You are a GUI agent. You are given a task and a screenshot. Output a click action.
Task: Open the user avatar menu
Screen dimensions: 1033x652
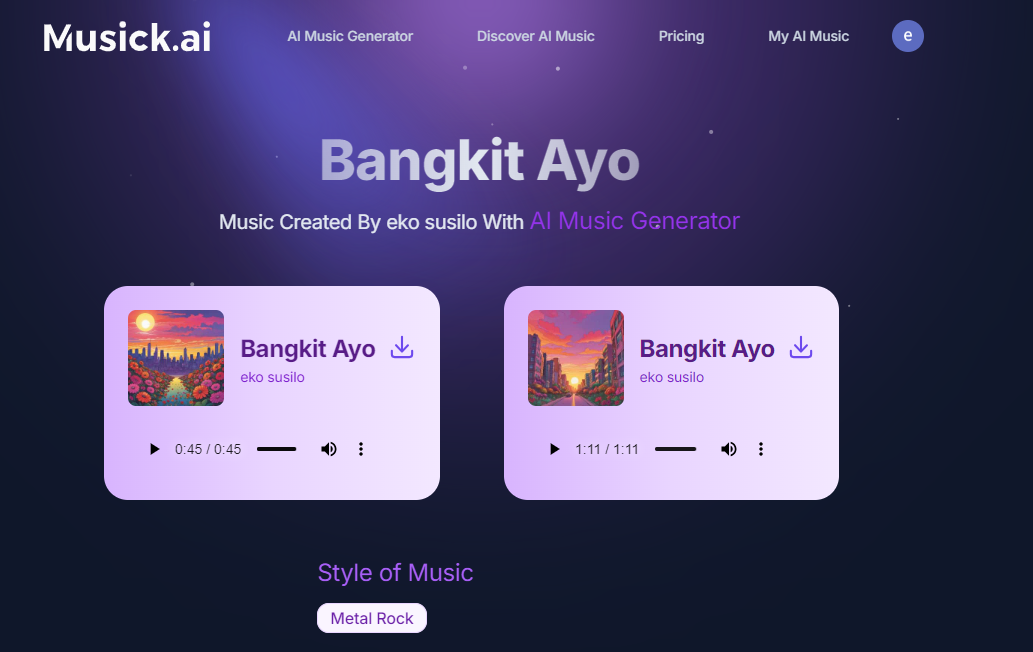coord(908,36)
